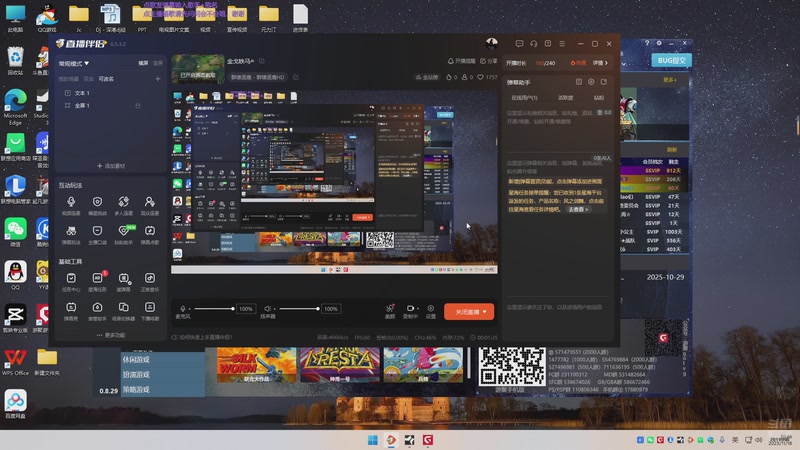Open 星海任务 with the red badge

click(x=98, y=279)
